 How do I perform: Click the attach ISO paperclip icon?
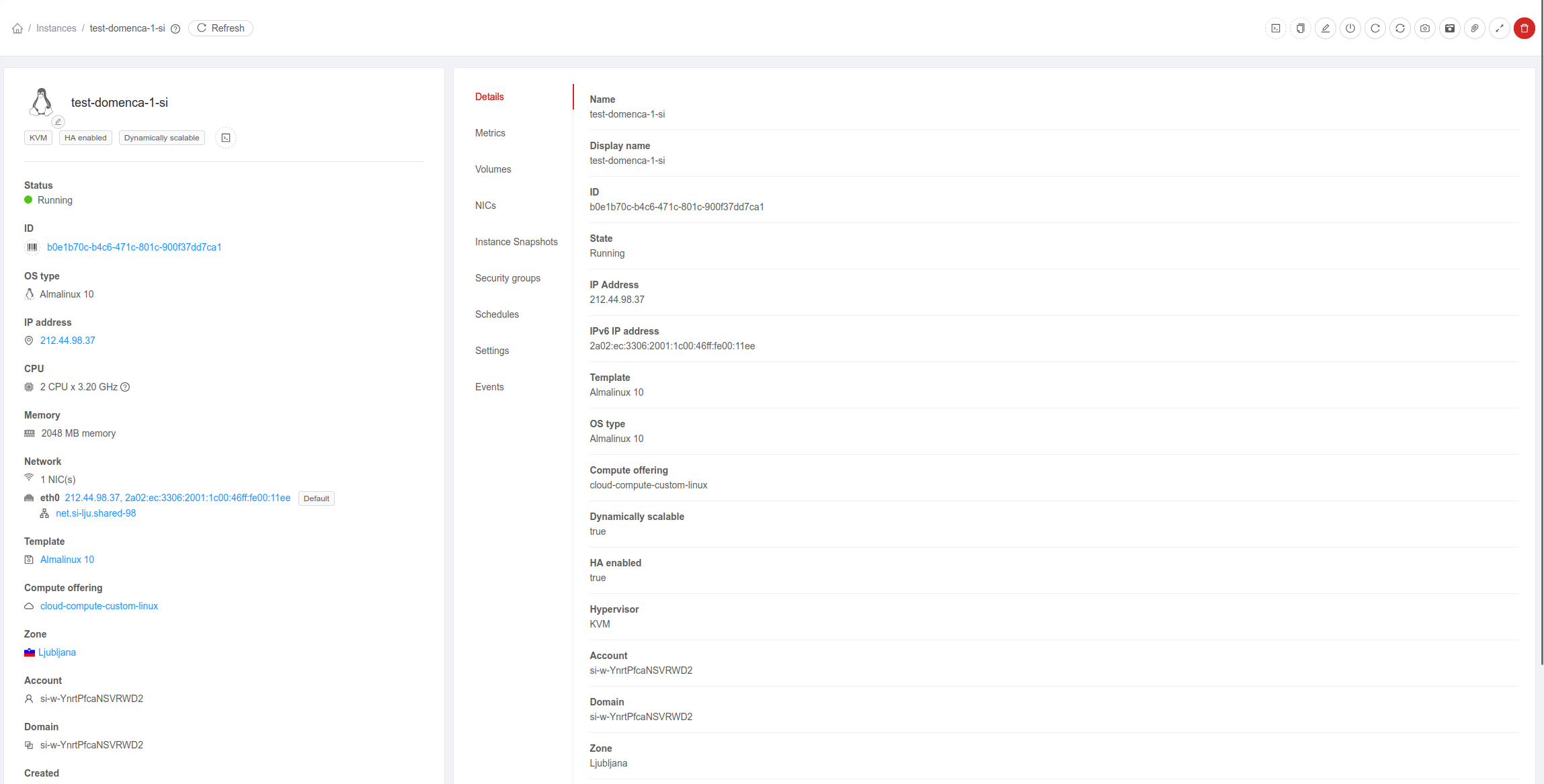coord(1474,28)
